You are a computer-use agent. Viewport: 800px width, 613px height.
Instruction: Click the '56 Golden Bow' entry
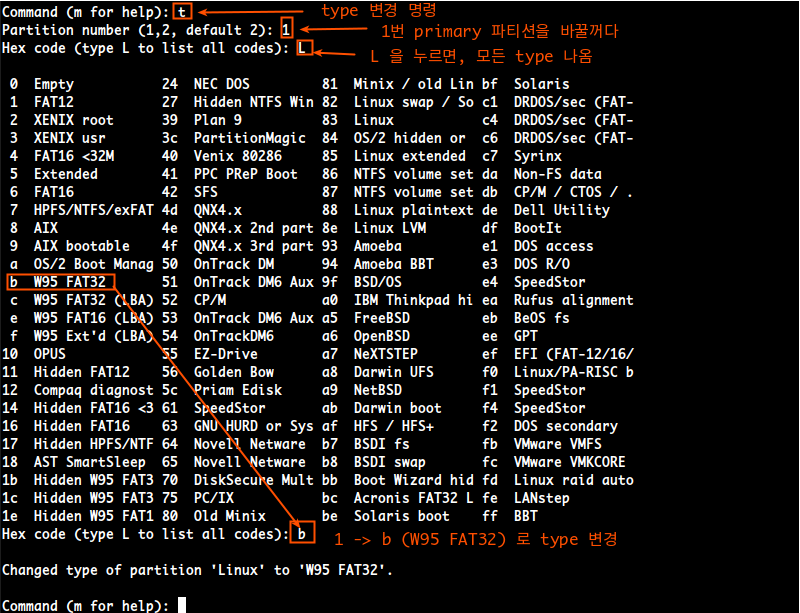[x=218, y=372]
